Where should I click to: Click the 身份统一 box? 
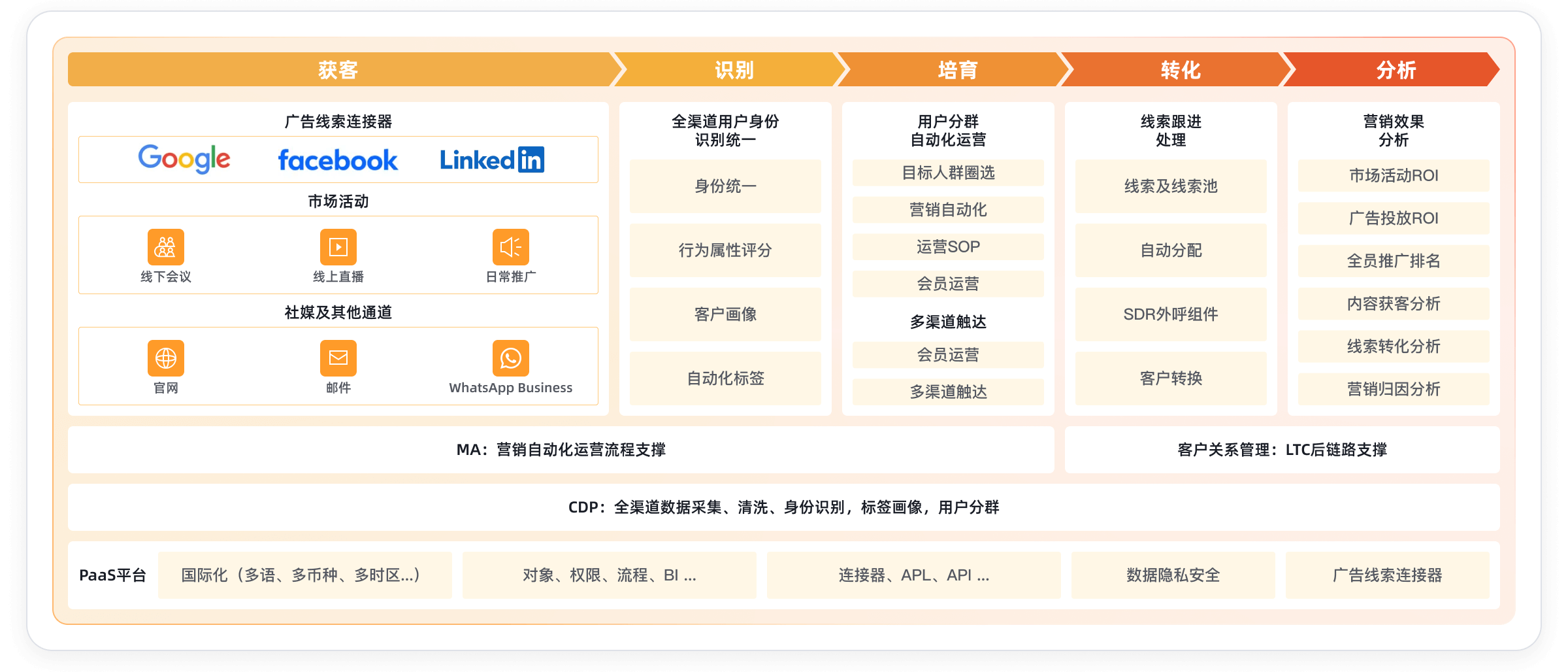click(725, 186)
